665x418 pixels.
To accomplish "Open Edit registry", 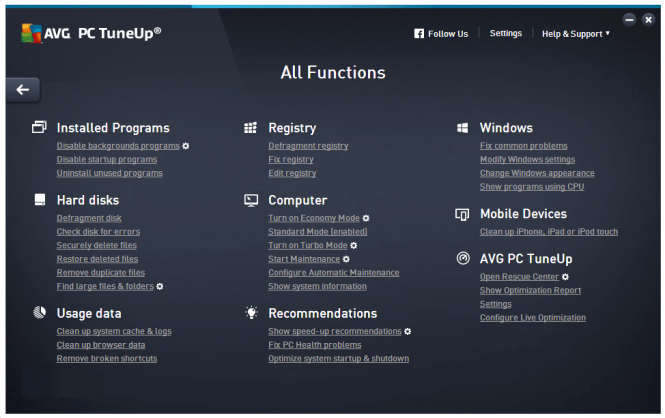I will pos(292,173).
